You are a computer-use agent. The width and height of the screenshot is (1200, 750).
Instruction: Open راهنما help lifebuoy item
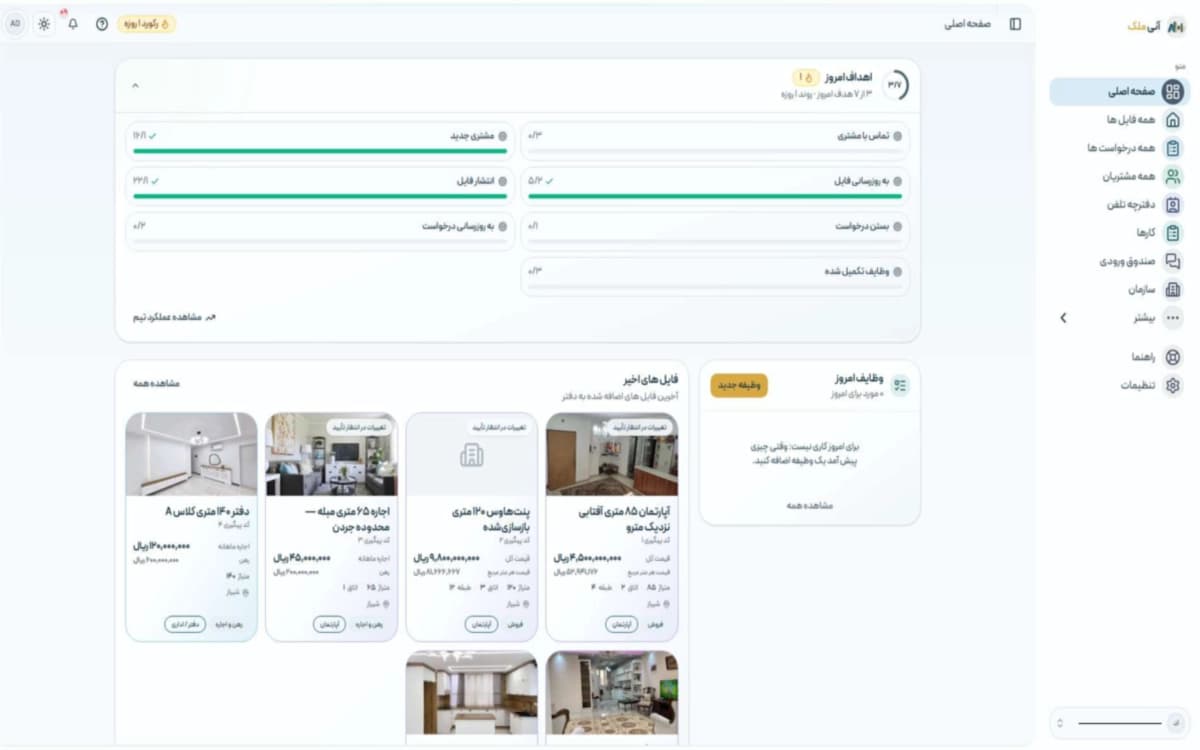click(1119, 357)
